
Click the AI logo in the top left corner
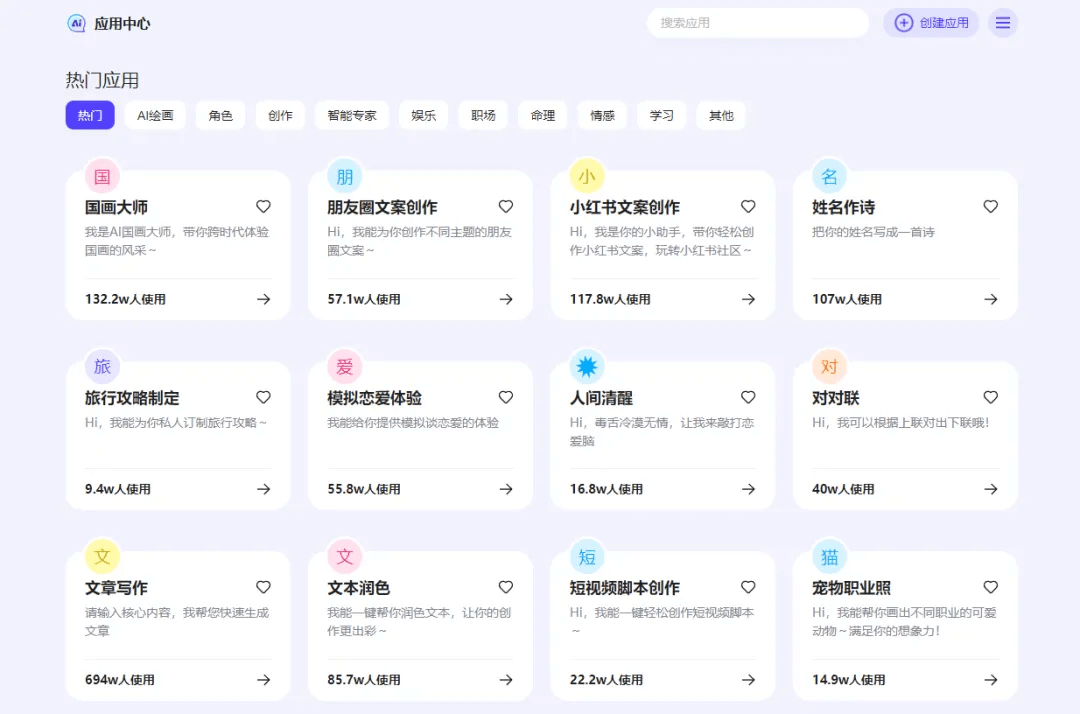[x=77, y=22]
